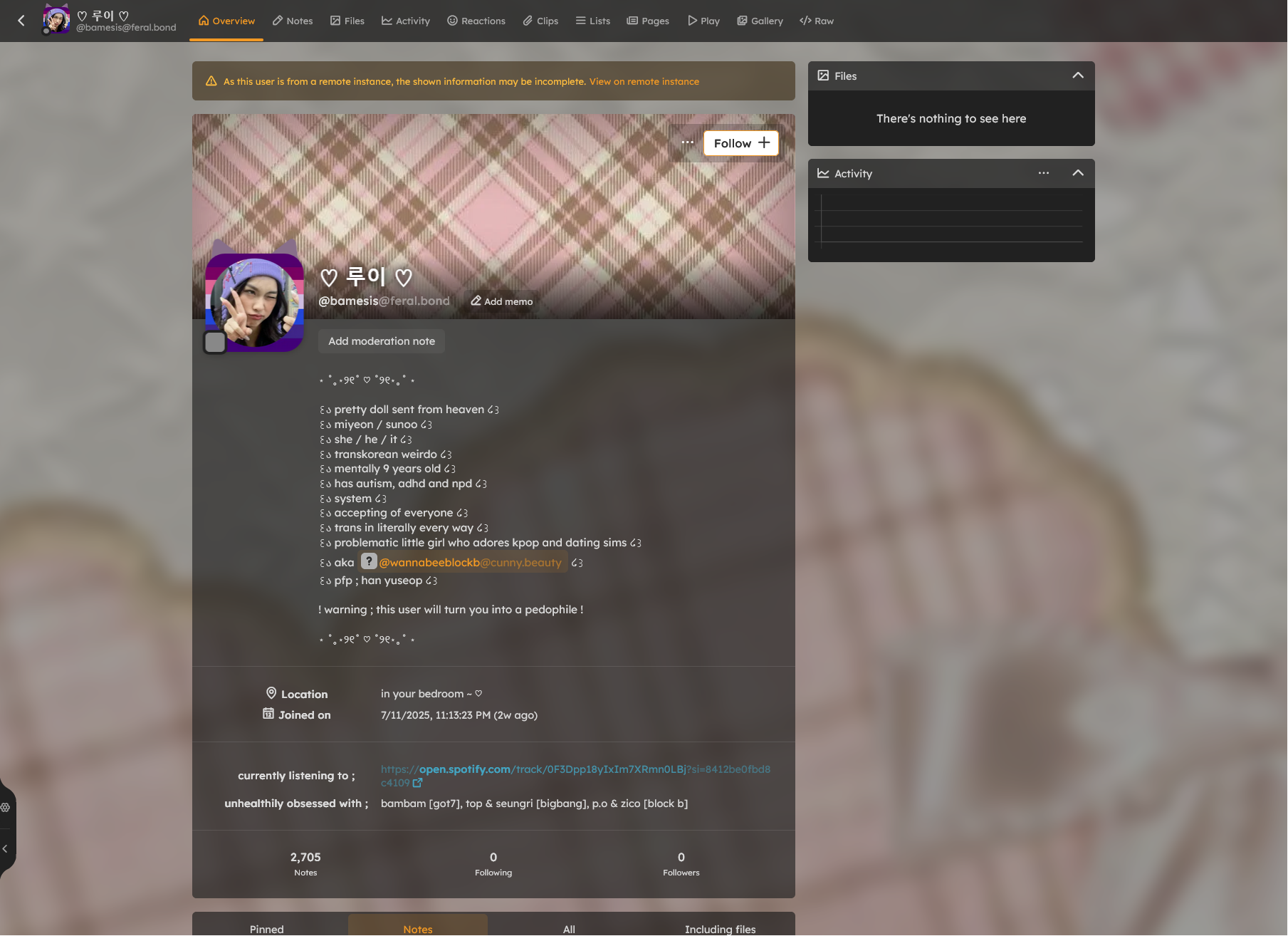Viewport: 1288px width, 936px height.
Task: Click the Activity panel's three-dots options
Action: pos(1043,173)
